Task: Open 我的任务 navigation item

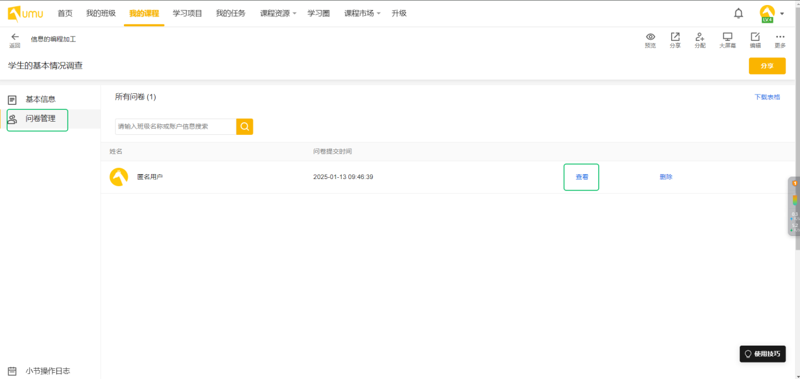Action: [231, 14]
